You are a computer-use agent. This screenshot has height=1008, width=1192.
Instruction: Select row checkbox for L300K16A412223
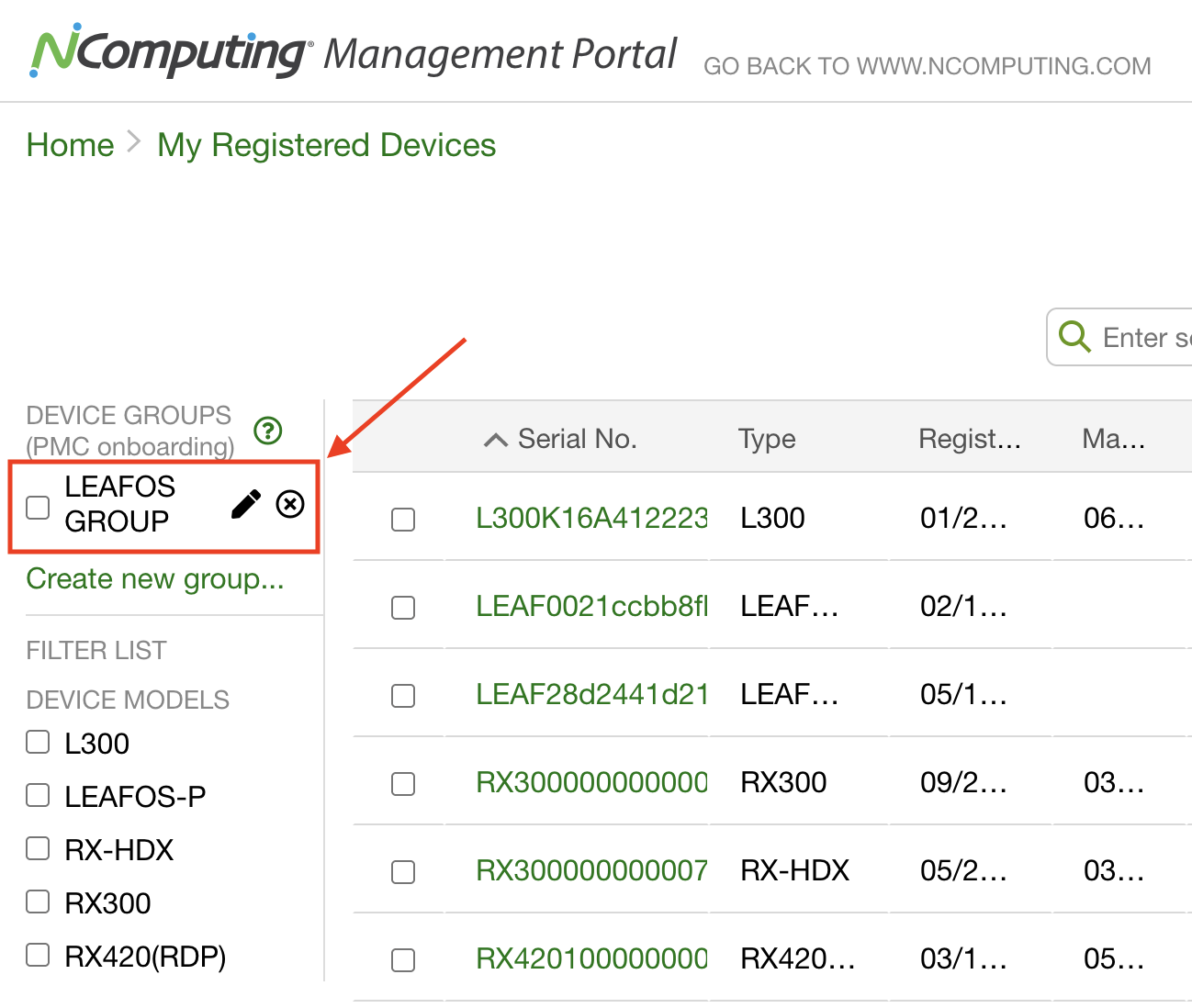coord(403,520)
